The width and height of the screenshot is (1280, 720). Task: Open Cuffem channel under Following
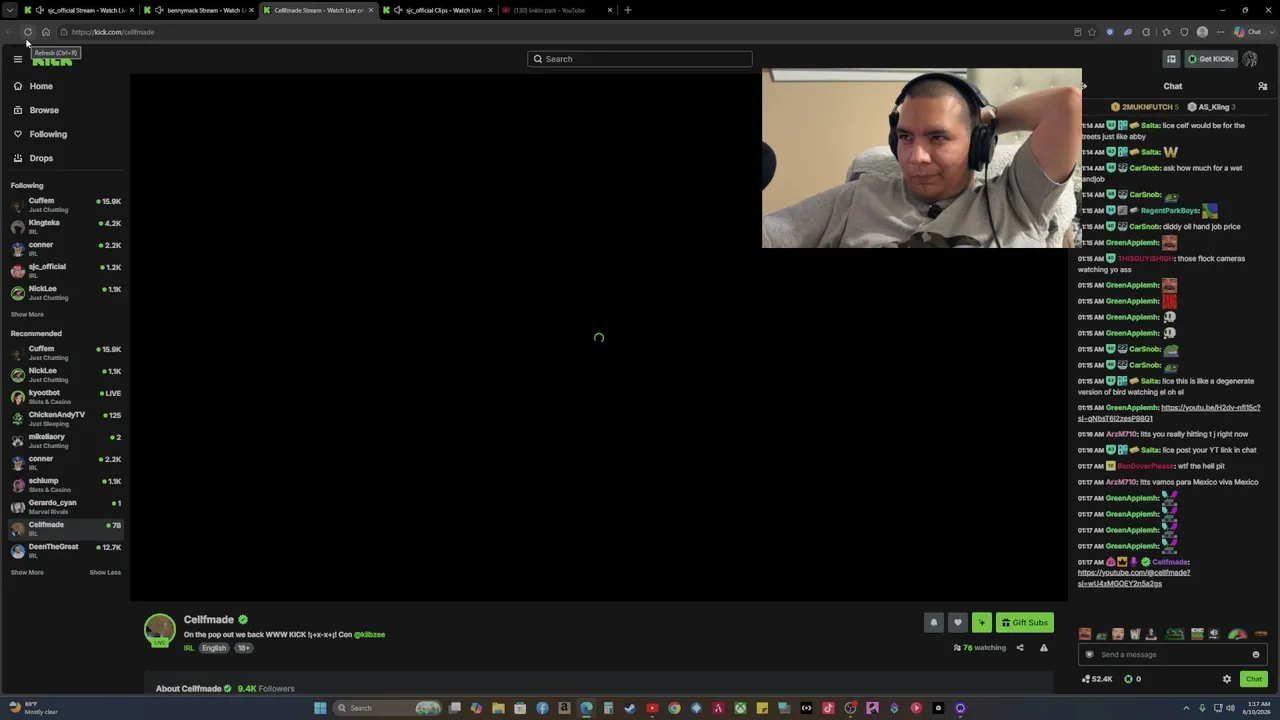65,205
